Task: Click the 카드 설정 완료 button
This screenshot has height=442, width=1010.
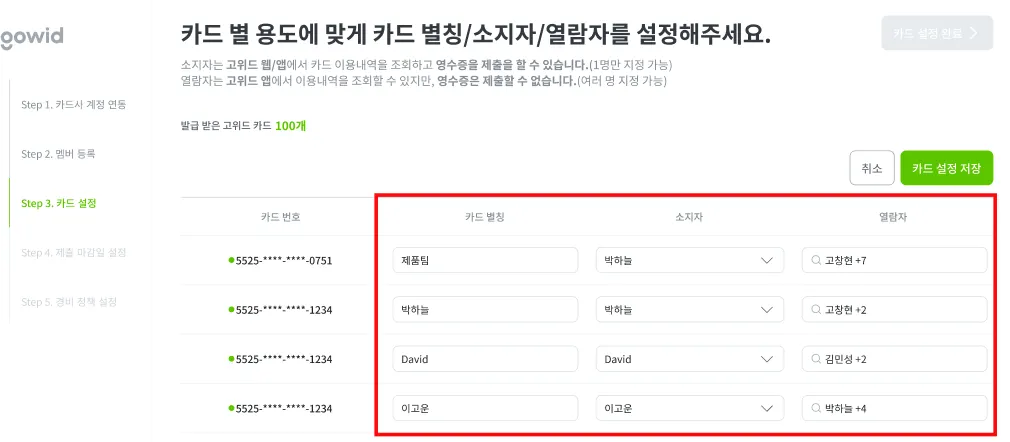Action: [937, 33]
